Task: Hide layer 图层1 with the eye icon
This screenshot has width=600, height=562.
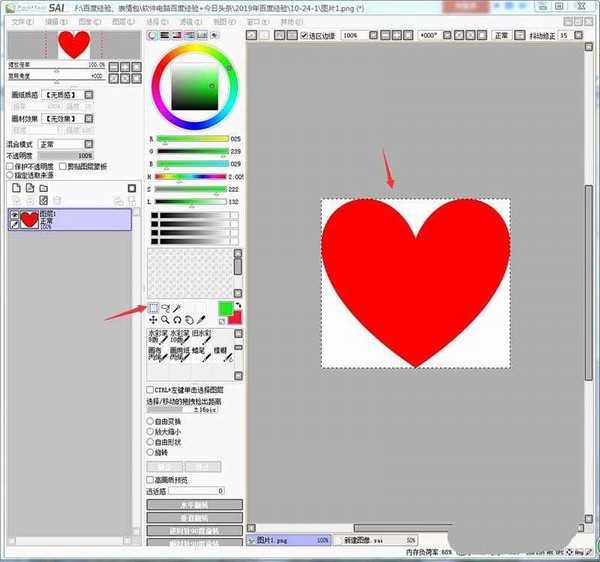Action: click(14, 214)
